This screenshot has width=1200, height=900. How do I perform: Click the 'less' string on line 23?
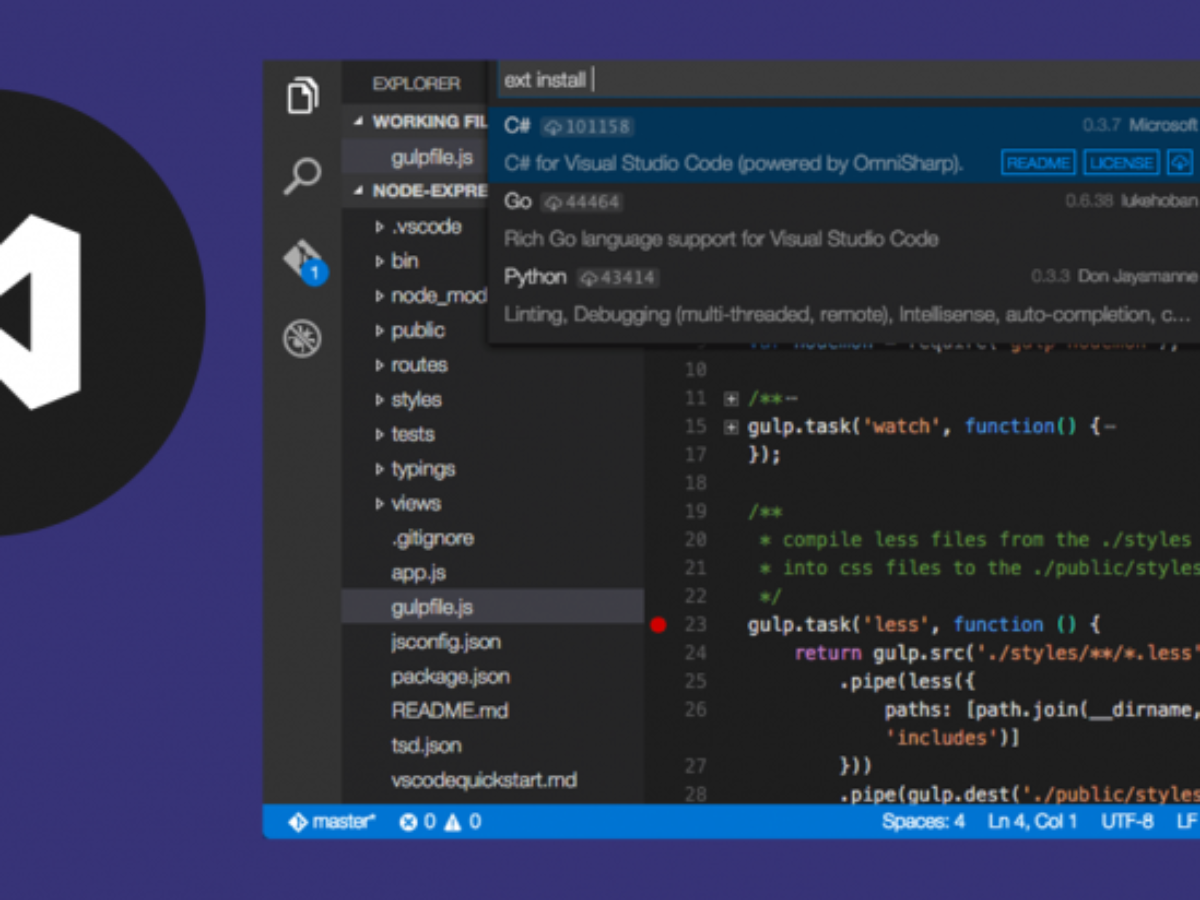point(895,625)
